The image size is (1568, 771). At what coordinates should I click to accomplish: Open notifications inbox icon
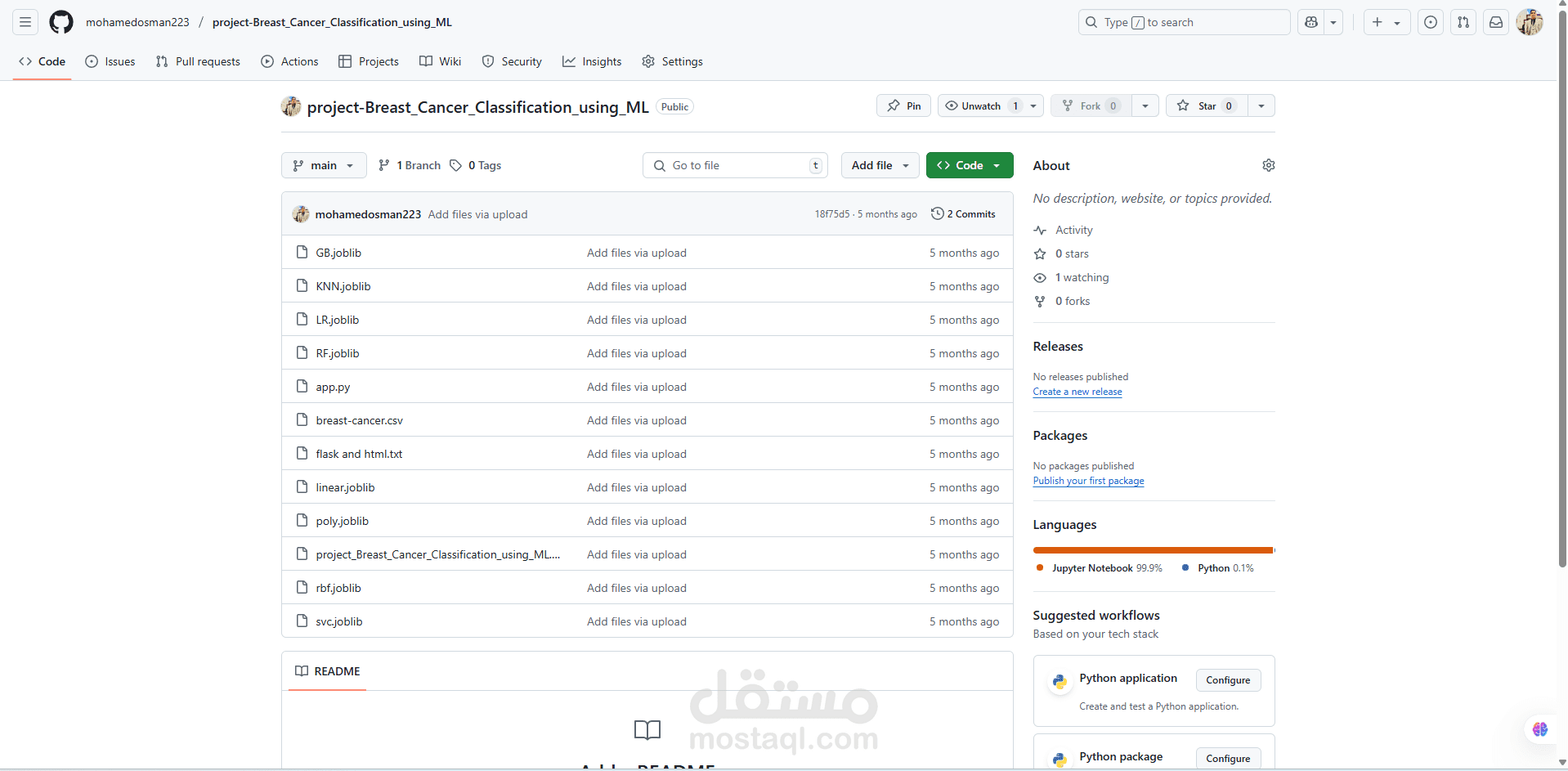[x=1496, y=22]
